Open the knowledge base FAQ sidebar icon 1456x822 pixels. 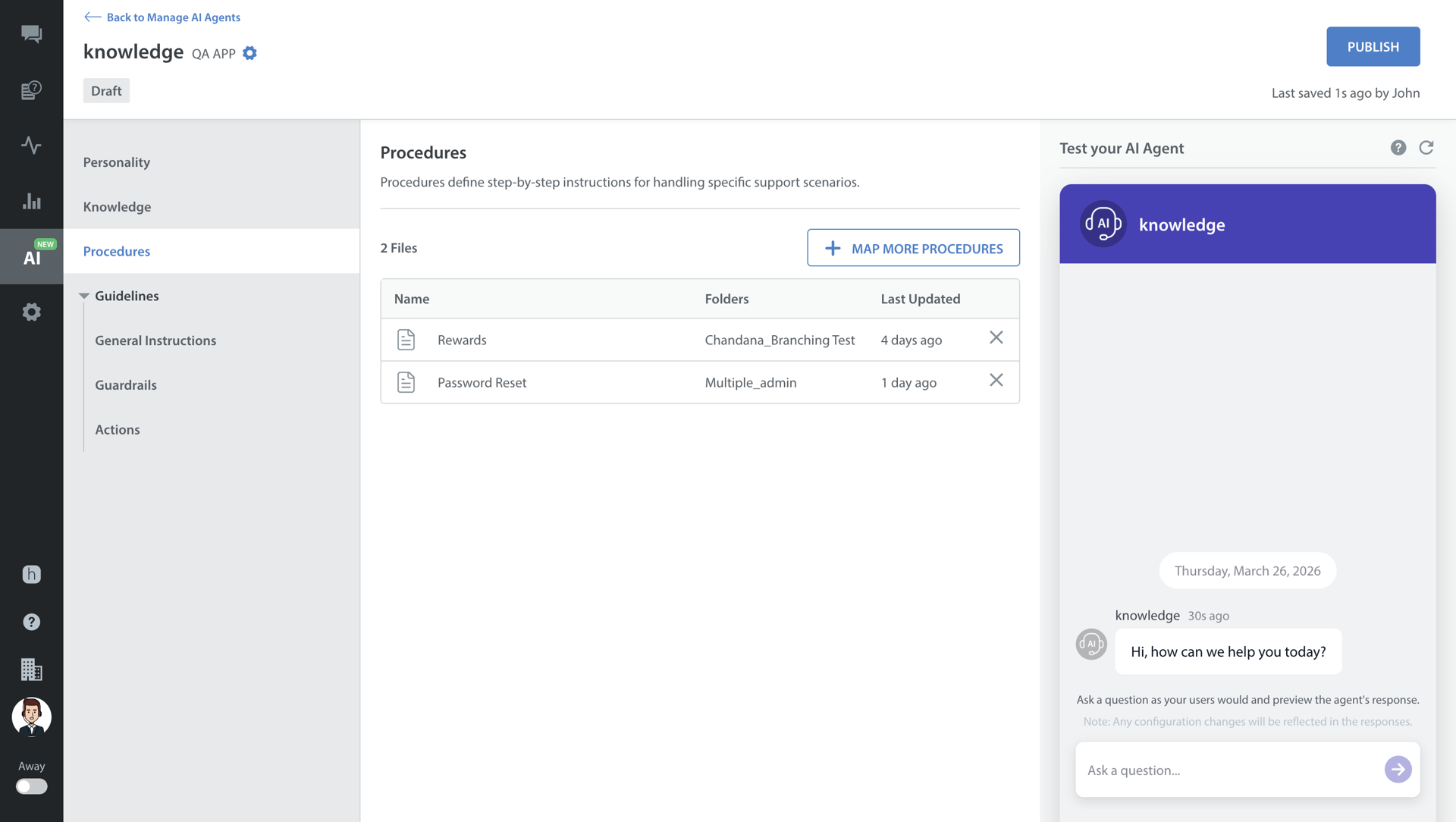tap(31, 90)
